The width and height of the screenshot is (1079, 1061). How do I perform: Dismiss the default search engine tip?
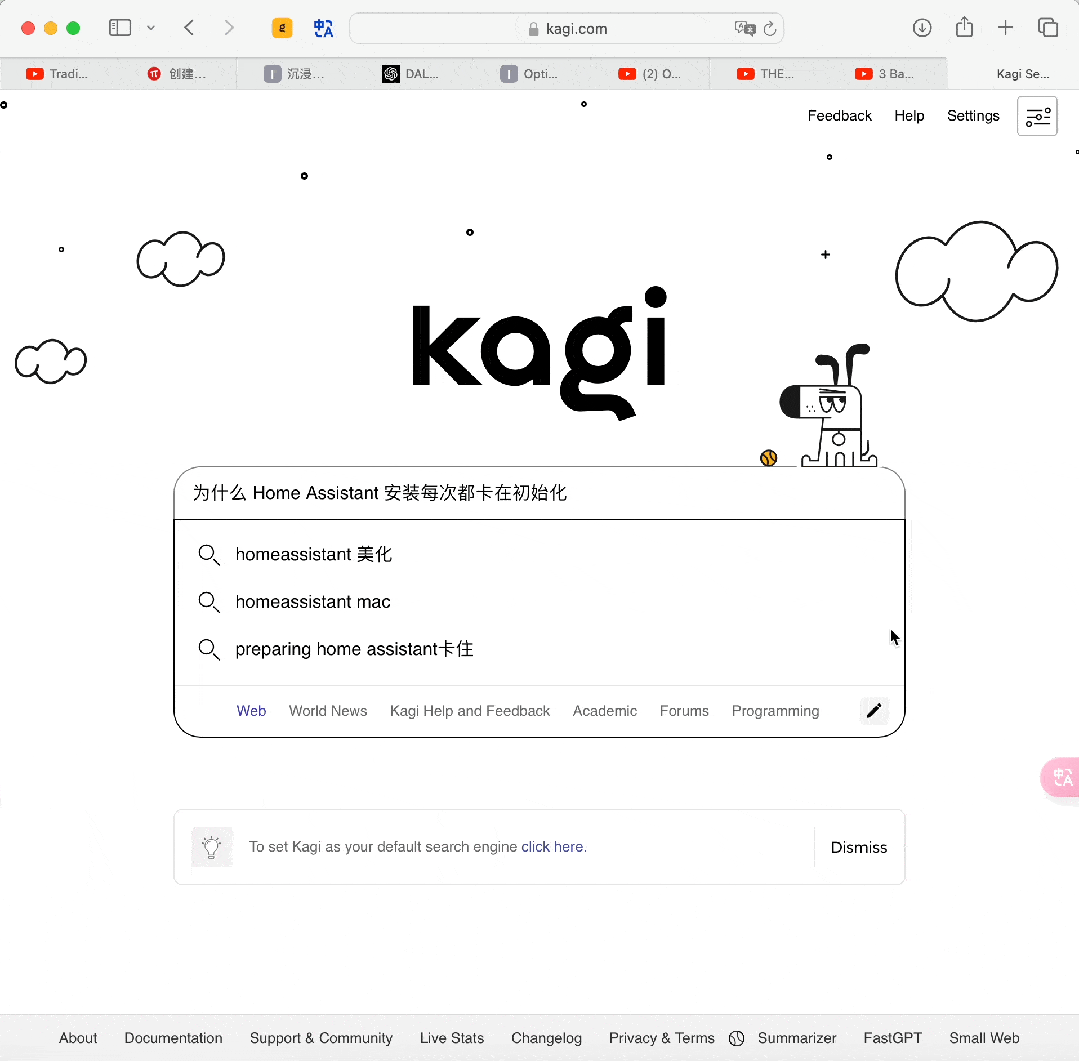click(859, 847)
